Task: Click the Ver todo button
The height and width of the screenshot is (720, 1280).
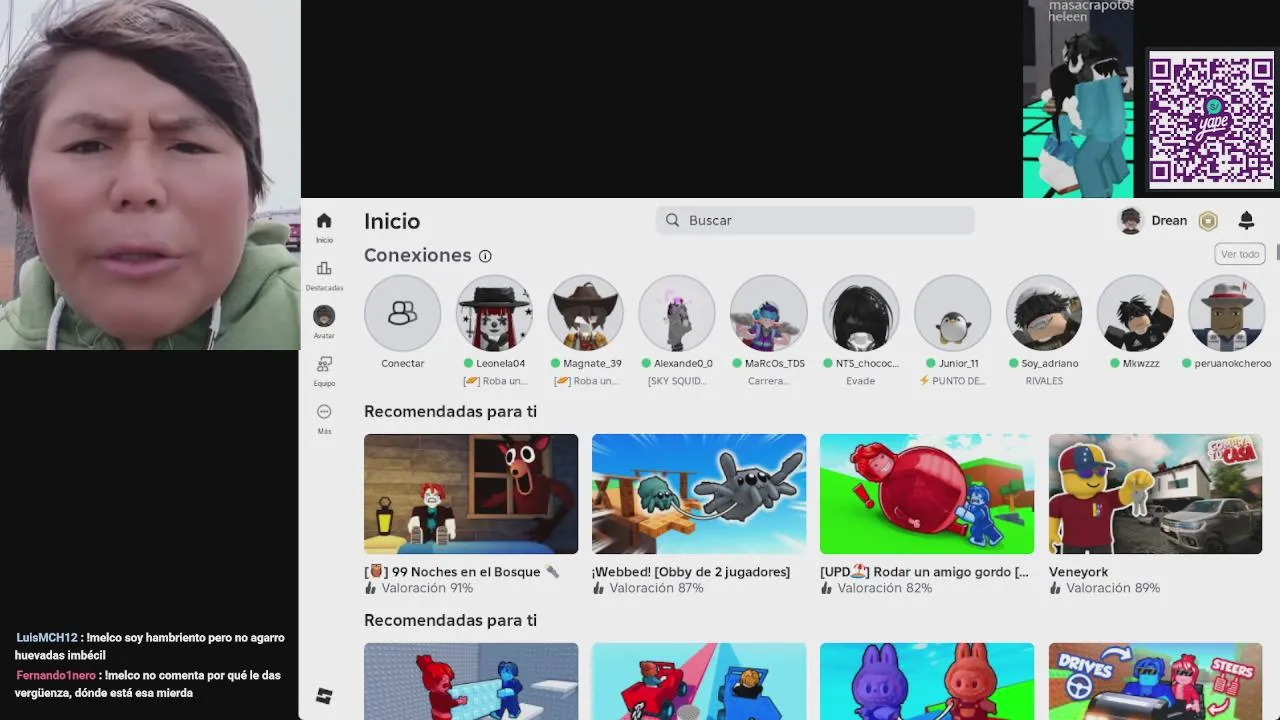Action: pos(1240,254)
